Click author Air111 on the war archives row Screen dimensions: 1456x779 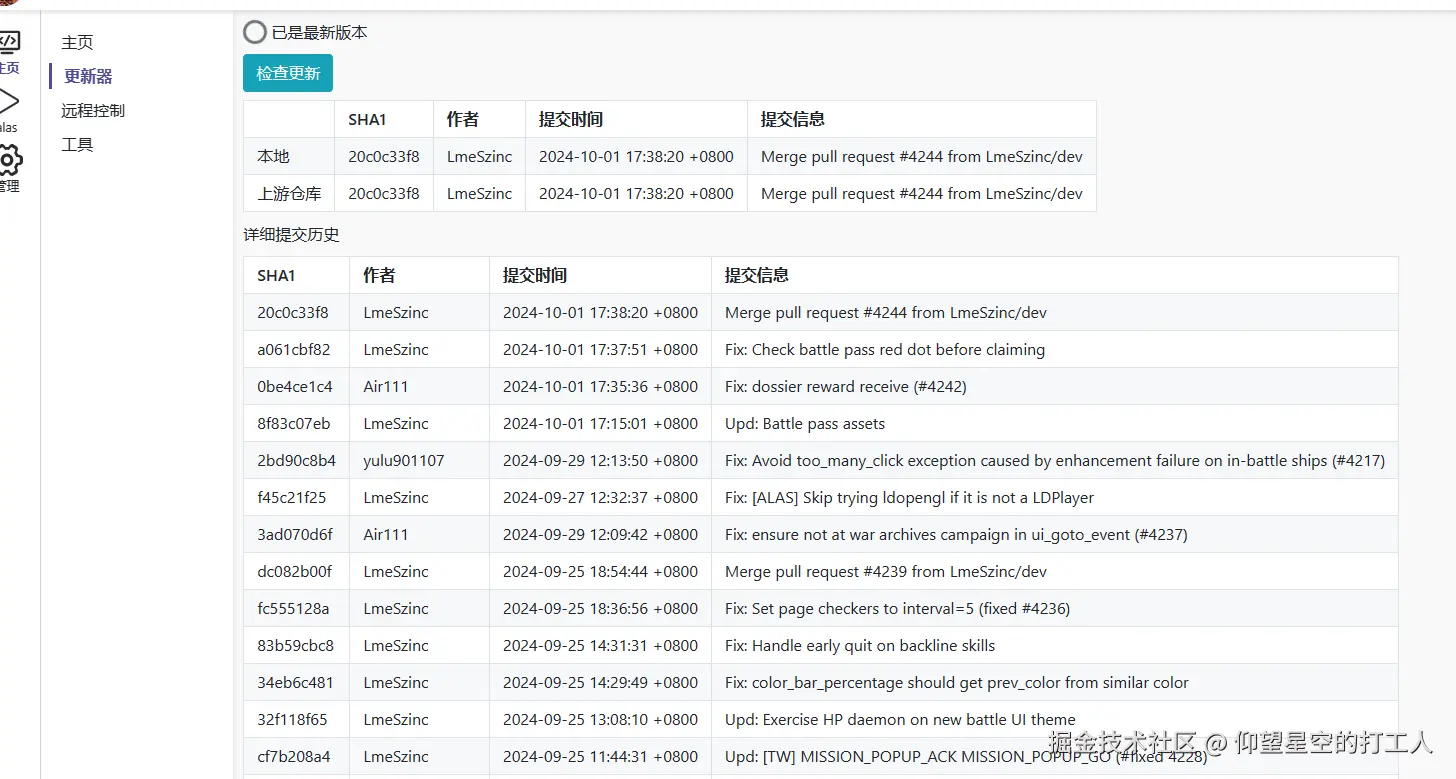(x=386, y=534)
